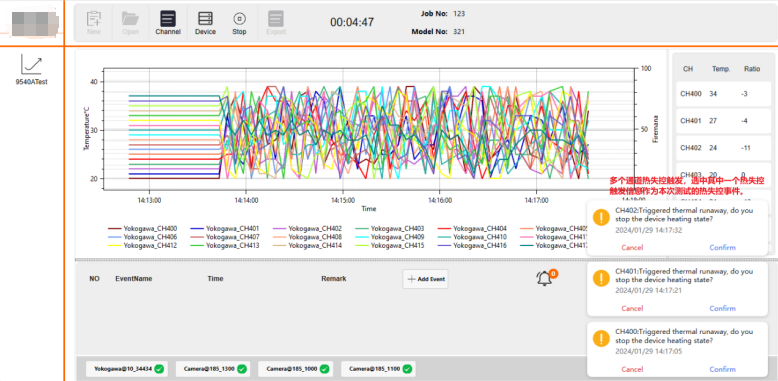Screen dimensions: 778x381
Task: Toggle Yokogawa_CH416 legend series
Action: tap(472, 246)
